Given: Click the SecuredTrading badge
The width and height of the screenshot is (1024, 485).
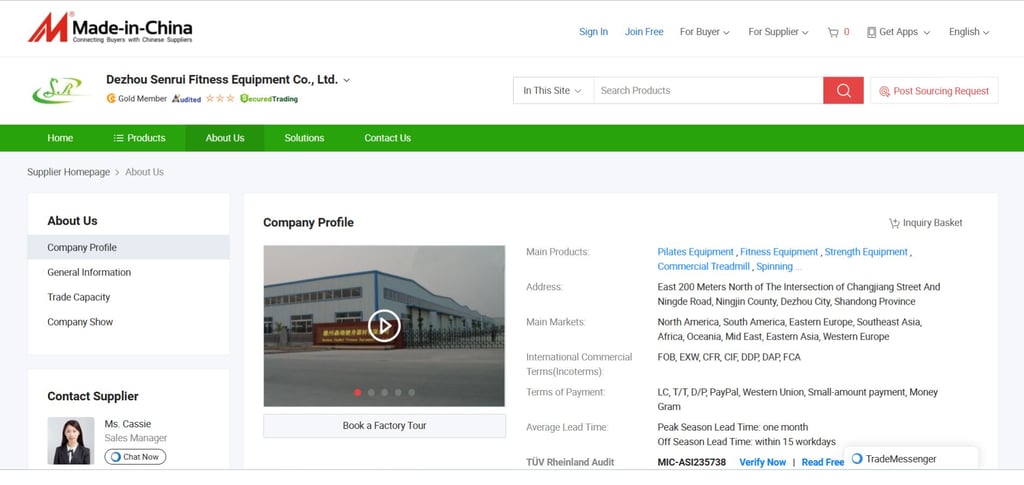Looking at the screenshot, I should (x=269, y=99).
